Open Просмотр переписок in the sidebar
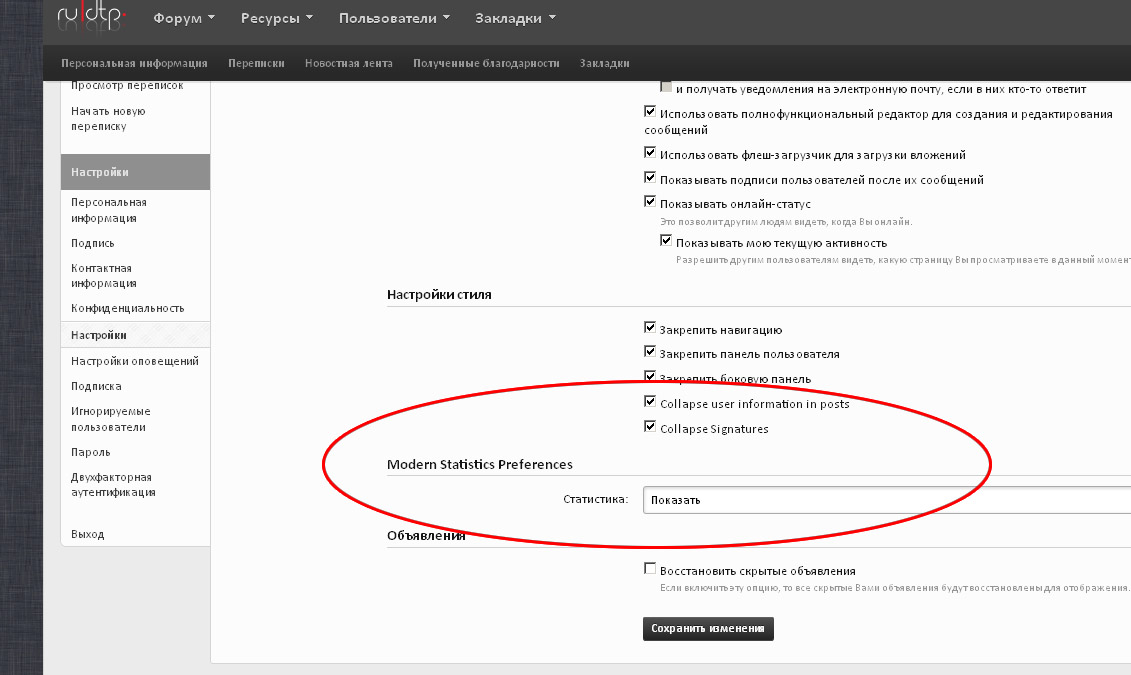The width and height of the screenshot is (1131, 675). point(127,86)
